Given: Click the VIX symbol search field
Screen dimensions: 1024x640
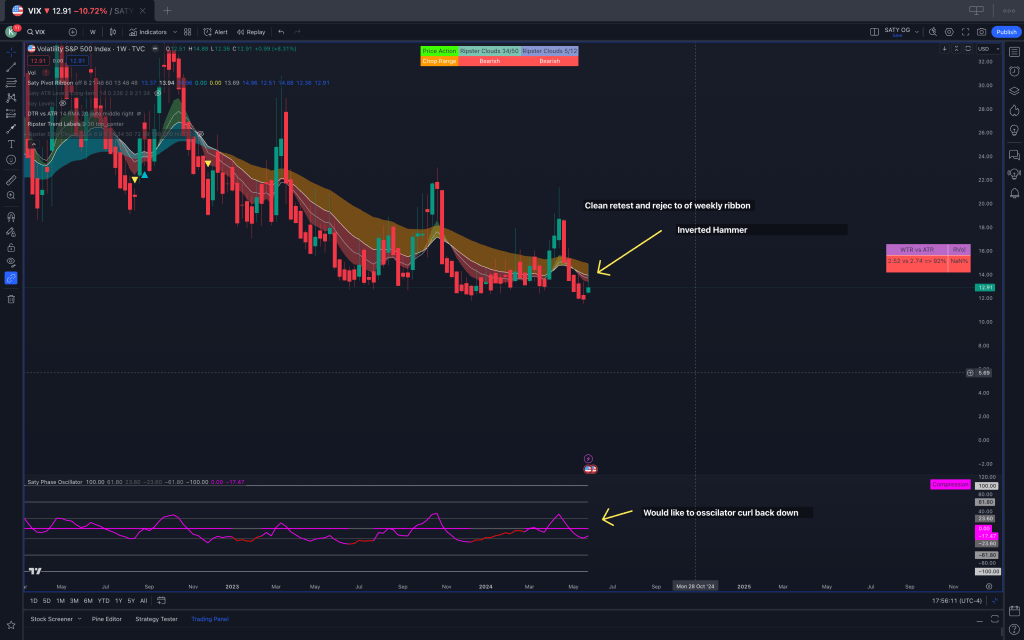Looking at the screenshot, I should [40, 32].
